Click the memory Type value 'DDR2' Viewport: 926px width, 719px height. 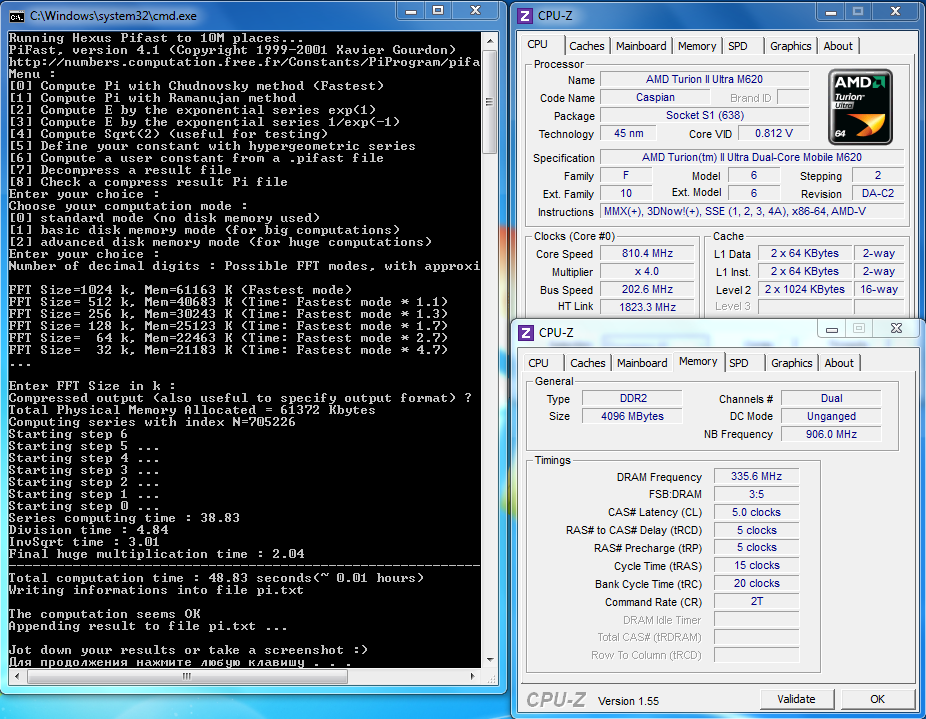pyautogui.click(x=632, y=398)
